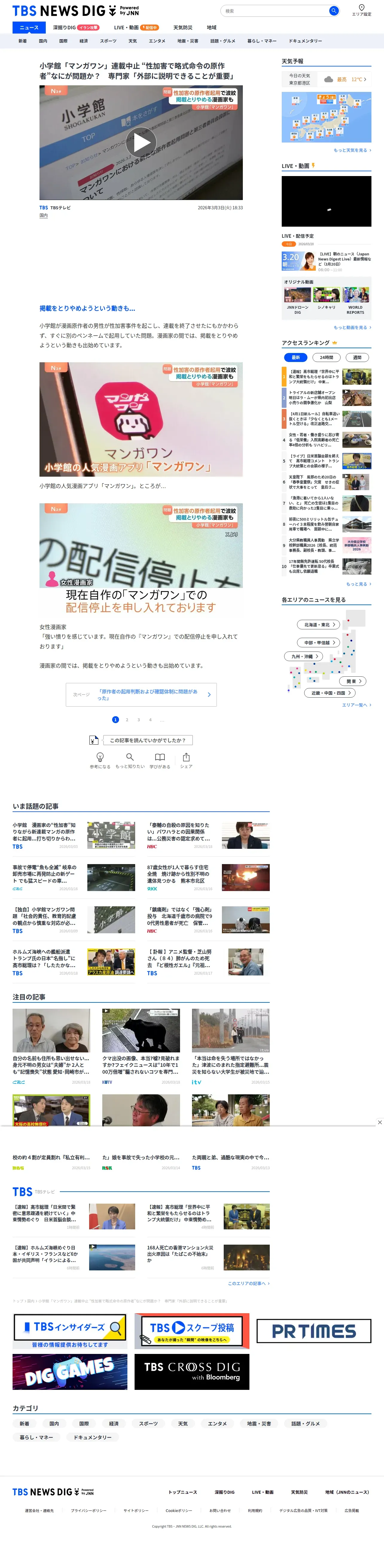This screenshot has height=1568, width=384.
Task: Open スポーツ in the top category bar
Action: pyautogui.click(x=108, y=41)
